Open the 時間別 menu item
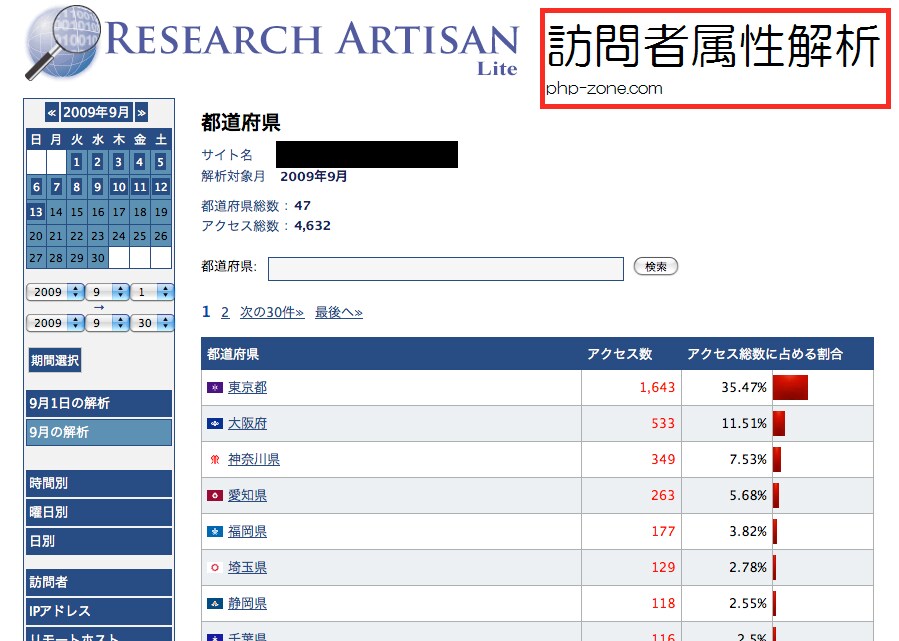This screenshot has height=641, width=899. 99,483
